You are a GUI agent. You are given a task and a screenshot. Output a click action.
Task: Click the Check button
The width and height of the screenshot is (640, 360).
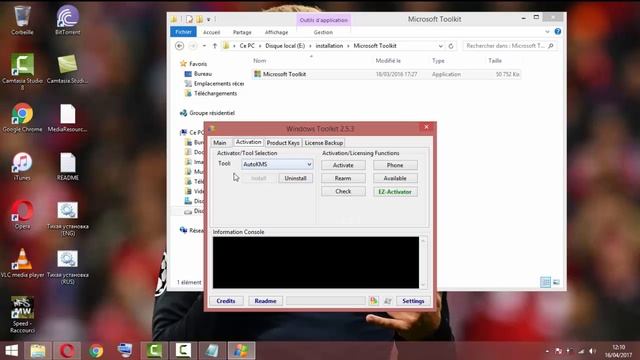[x=343, y=191]
